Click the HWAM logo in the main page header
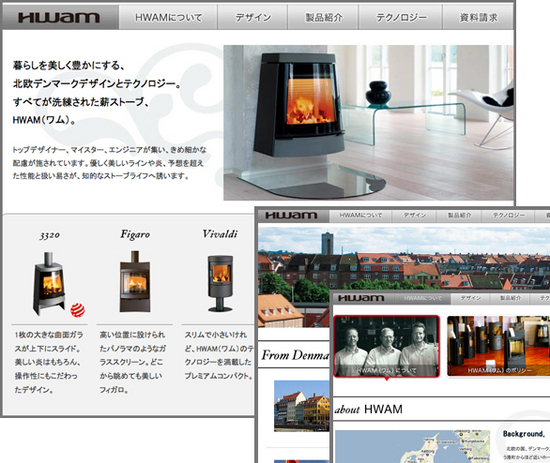The height and width of the screenshot is (463, 550). [59, 17]
